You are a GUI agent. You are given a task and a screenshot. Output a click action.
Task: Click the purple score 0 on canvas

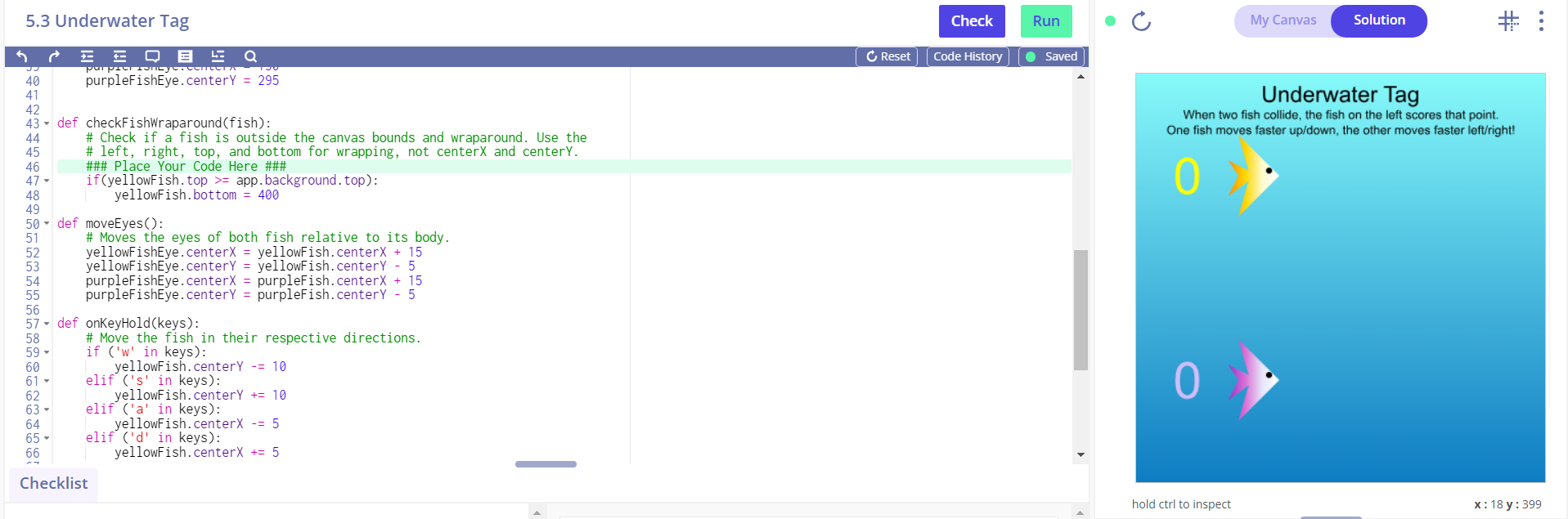coord(1187,381)
